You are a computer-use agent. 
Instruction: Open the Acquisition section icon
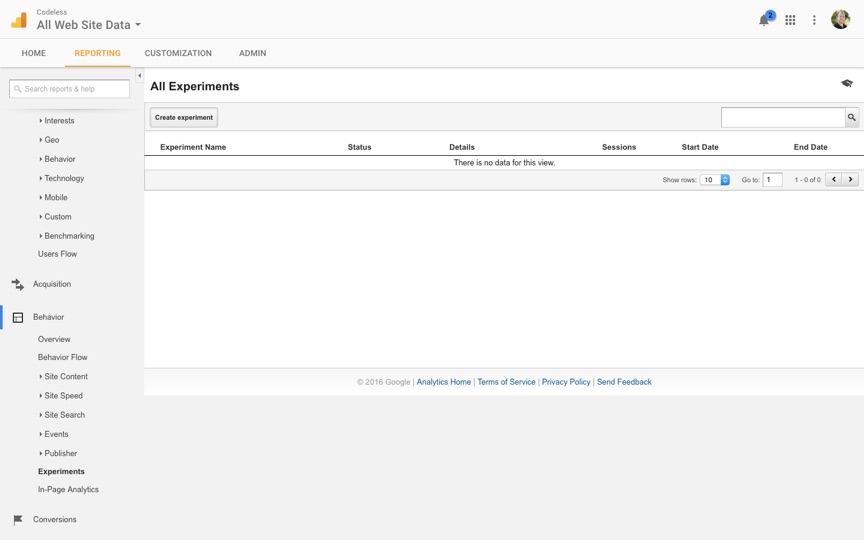click(x=18, y=284)
